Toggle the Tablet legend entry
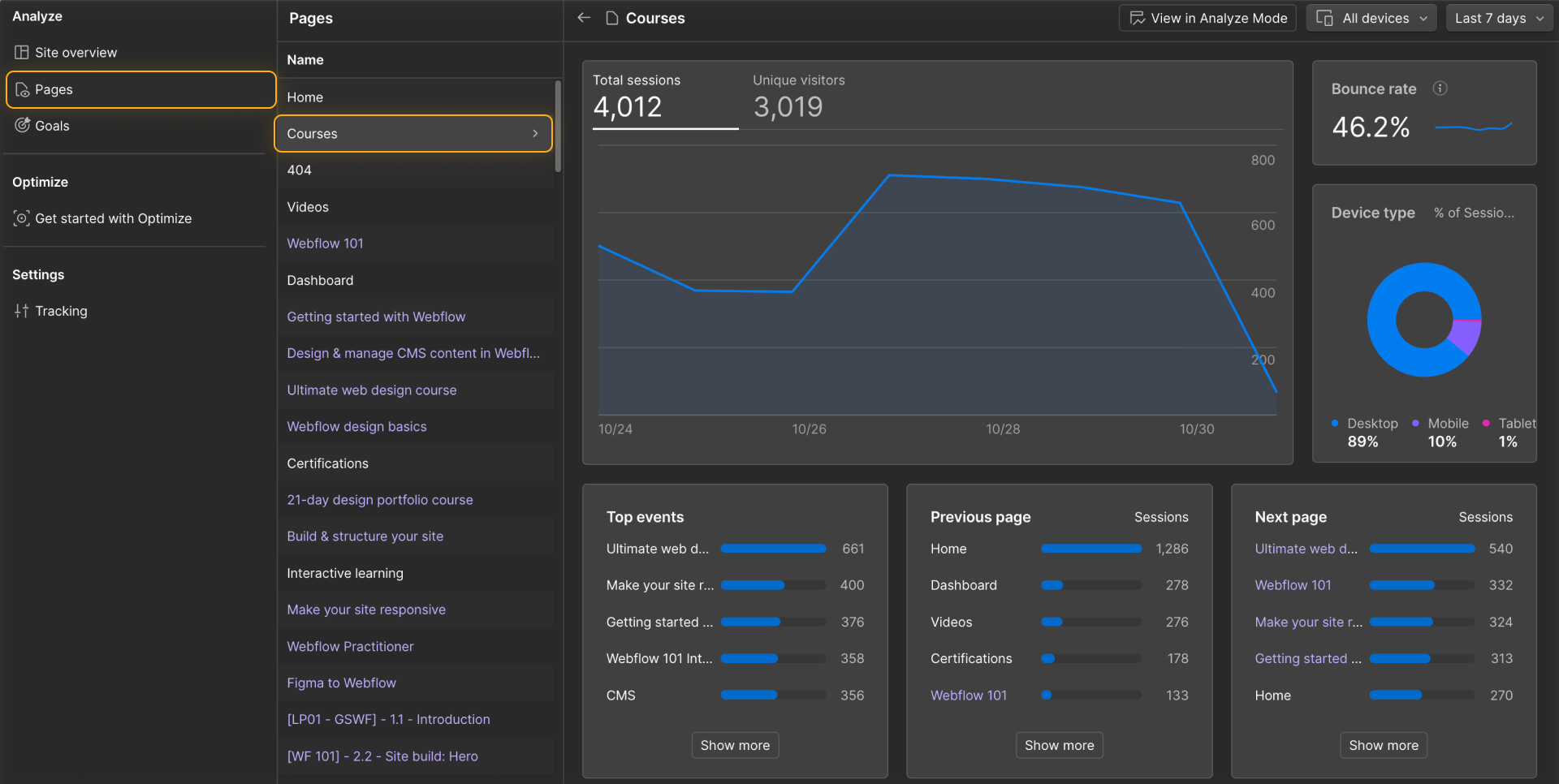Screen dimensions: 1559x784 click(x=1509, y=423)
